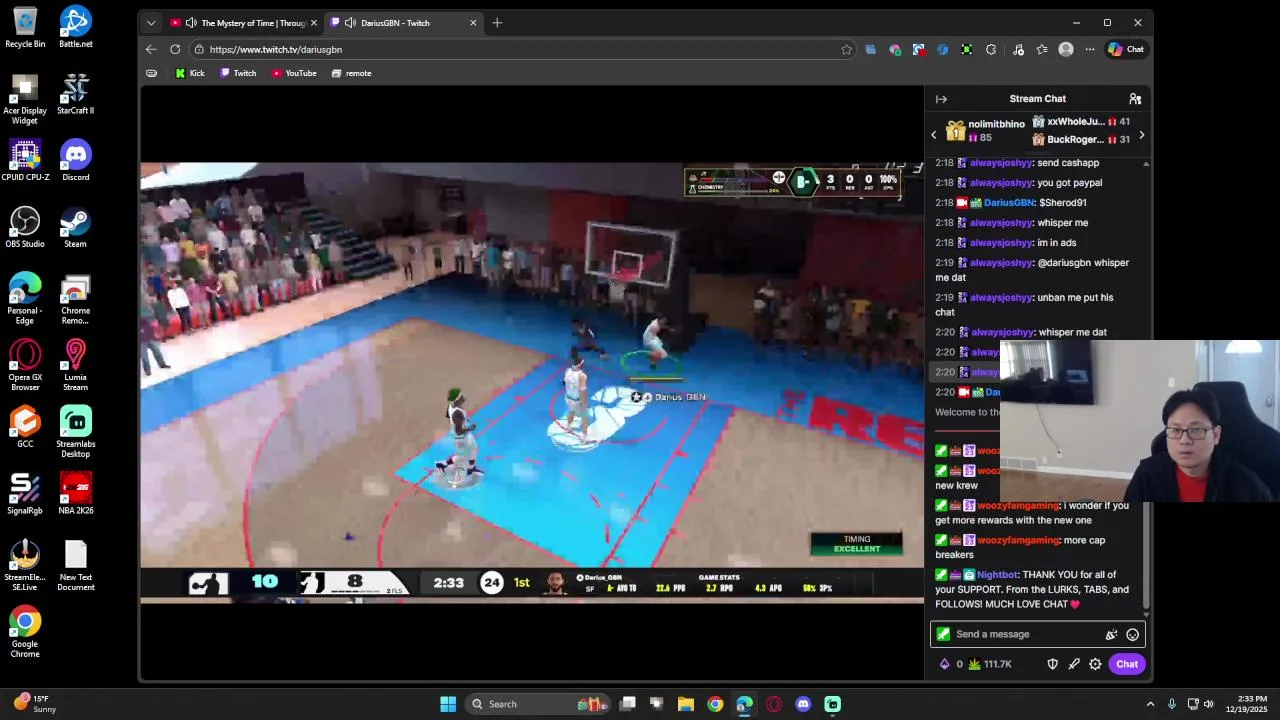Open Lumia Stream desktop icon
Screen dimensions: 1280x720
click(75, 365)
